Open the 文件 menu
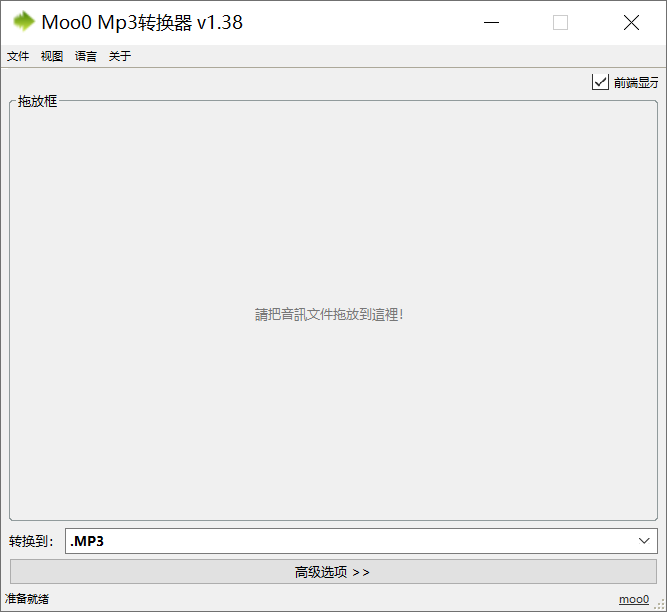 coord(18,56)
